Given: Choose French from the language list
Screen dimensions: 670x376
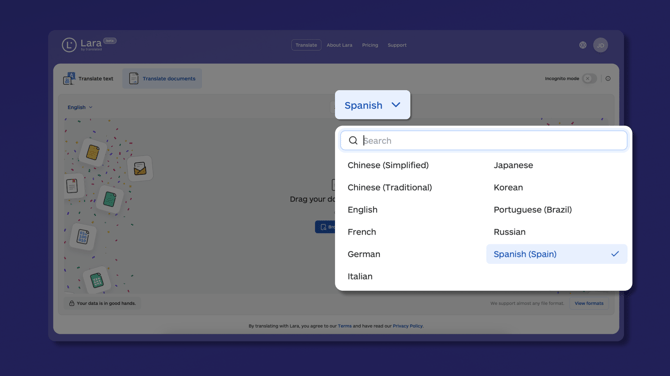Looking at the screenshot, I should pos(362,232).
